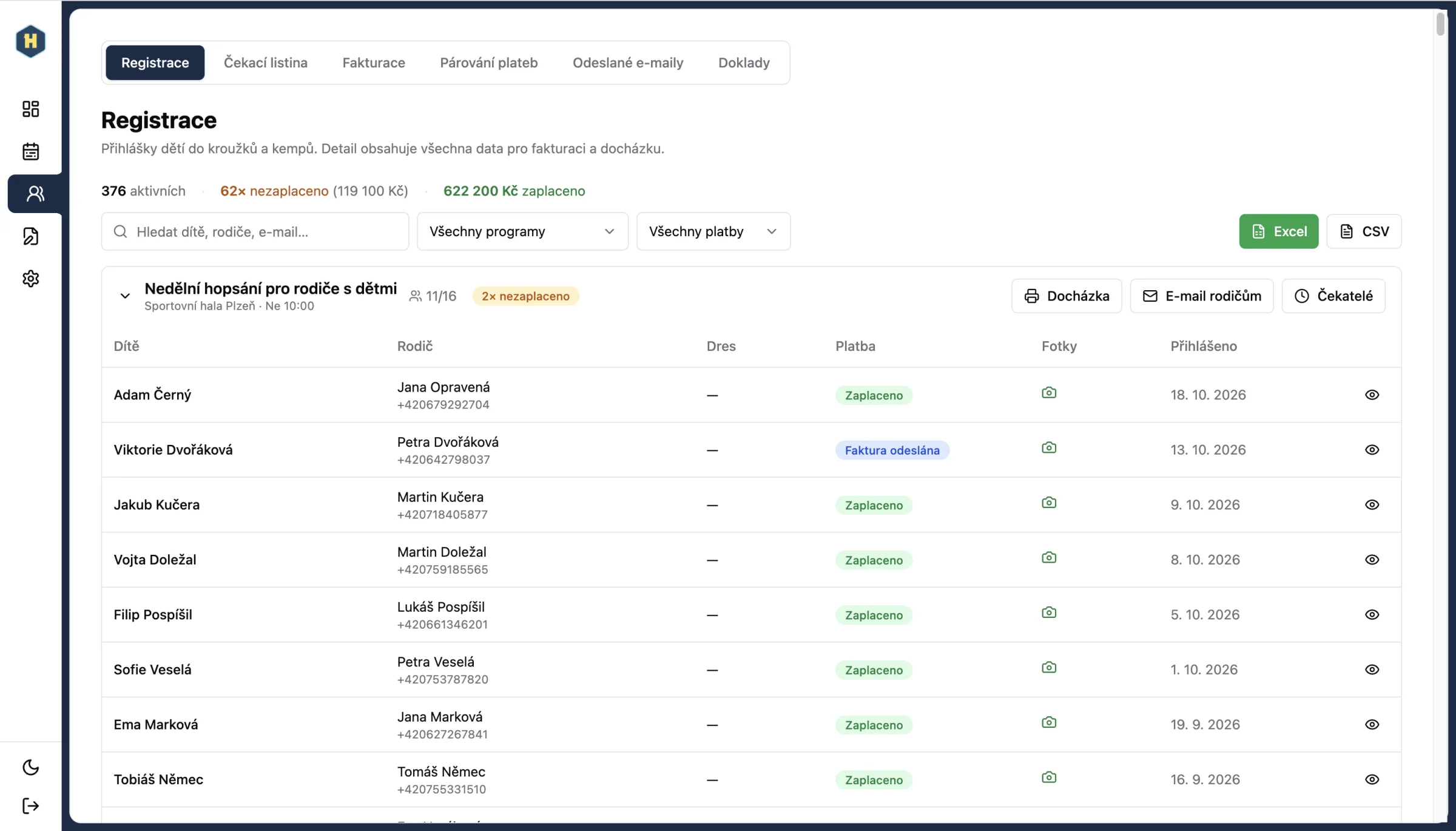Open photos camera icon for Vojta Doležal
The width and height of the screenshot is (1456, 831).
(x=1049, y=558)
